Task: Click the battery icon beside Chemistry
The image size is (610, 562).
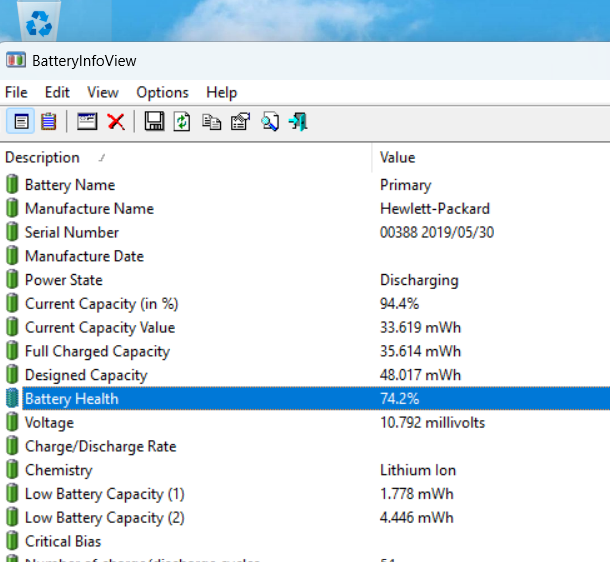Action: [x=12, y=469]
